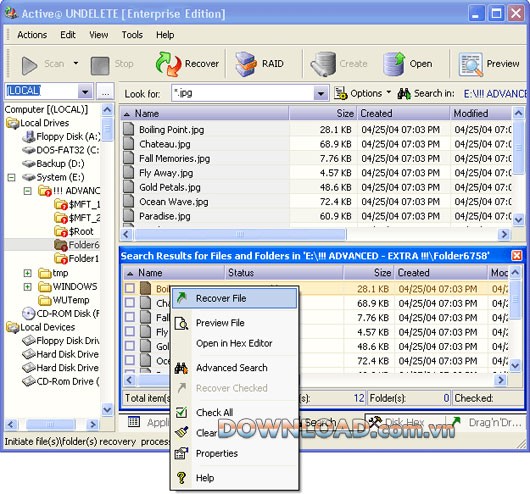Open the View menu
Image resolution: width=530 pixels, height=494 pixels.
pyautogui.click(x=99, y=35)
